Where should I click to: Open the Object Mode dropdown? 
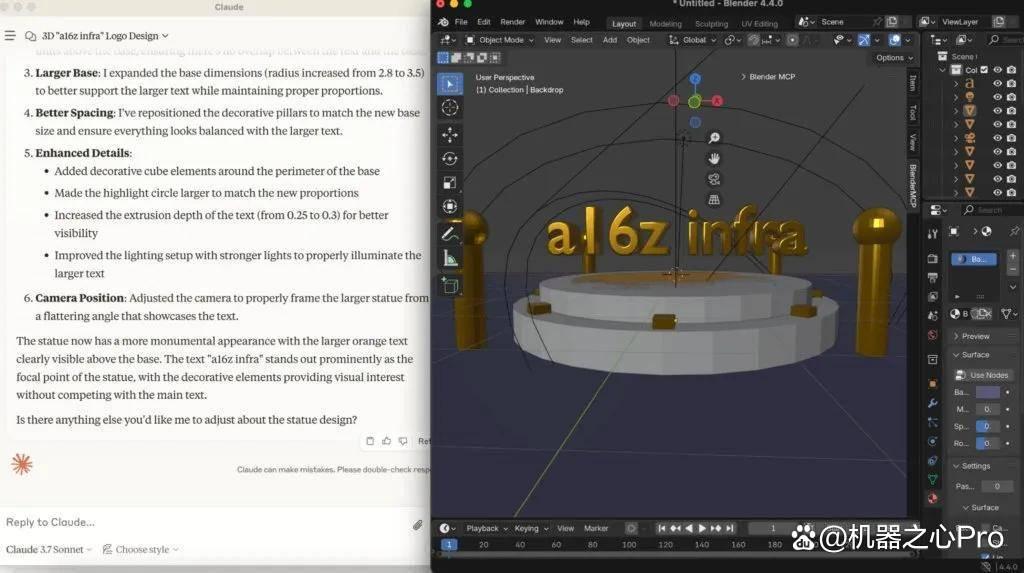click(500, 40)
